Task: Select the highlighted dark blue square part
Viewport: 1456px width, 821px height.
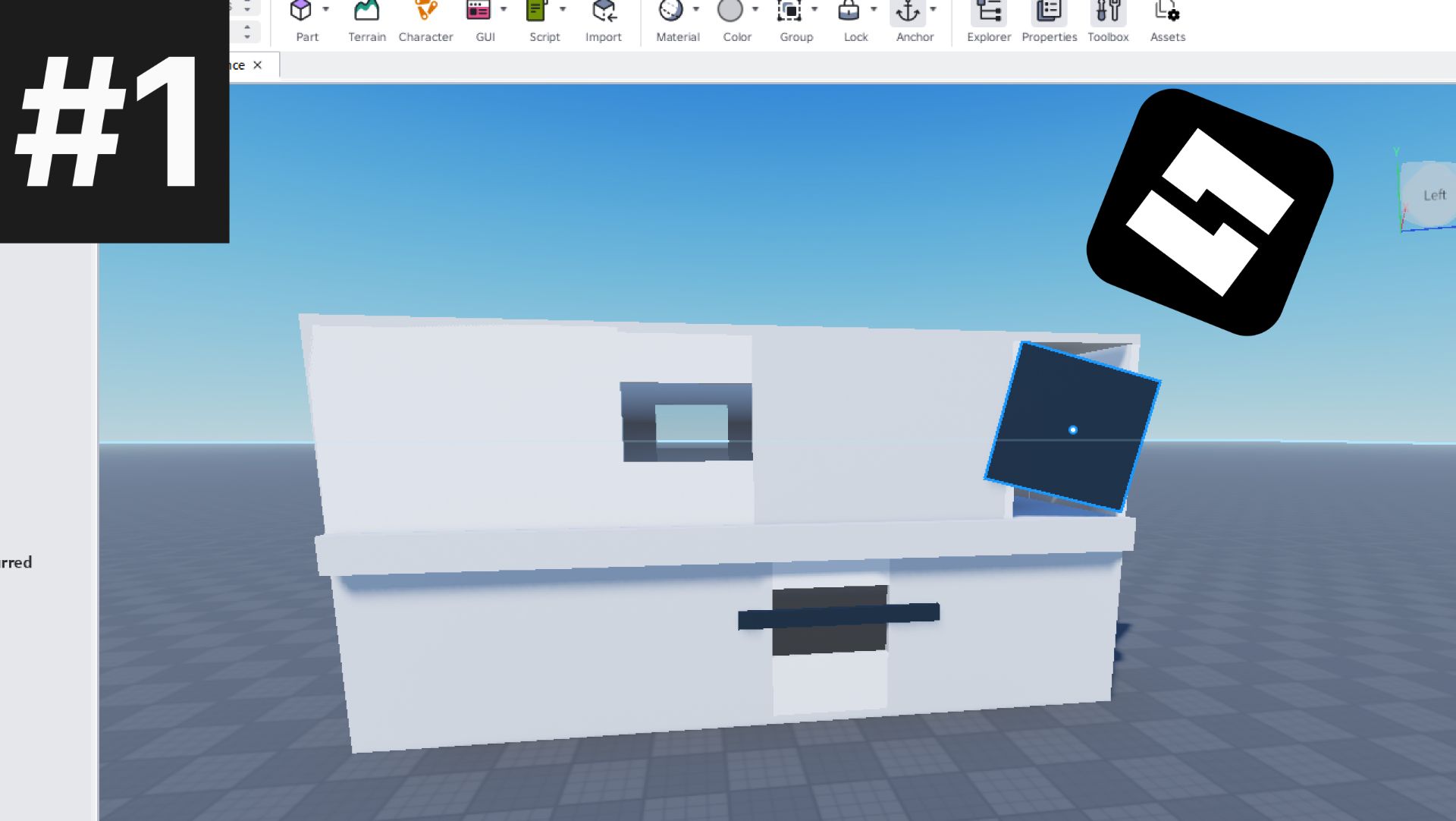Action: pos(1072,426)
